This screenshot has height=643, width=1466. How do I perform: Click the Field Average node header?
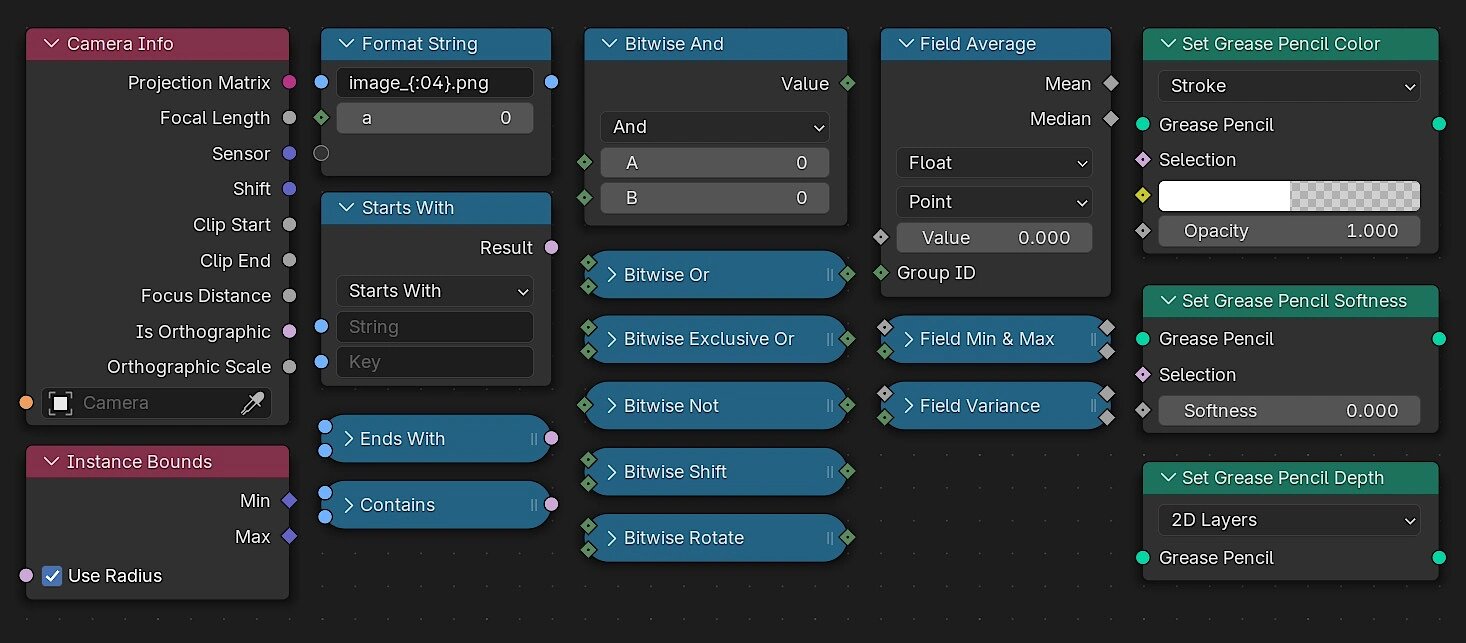point(996,44)
